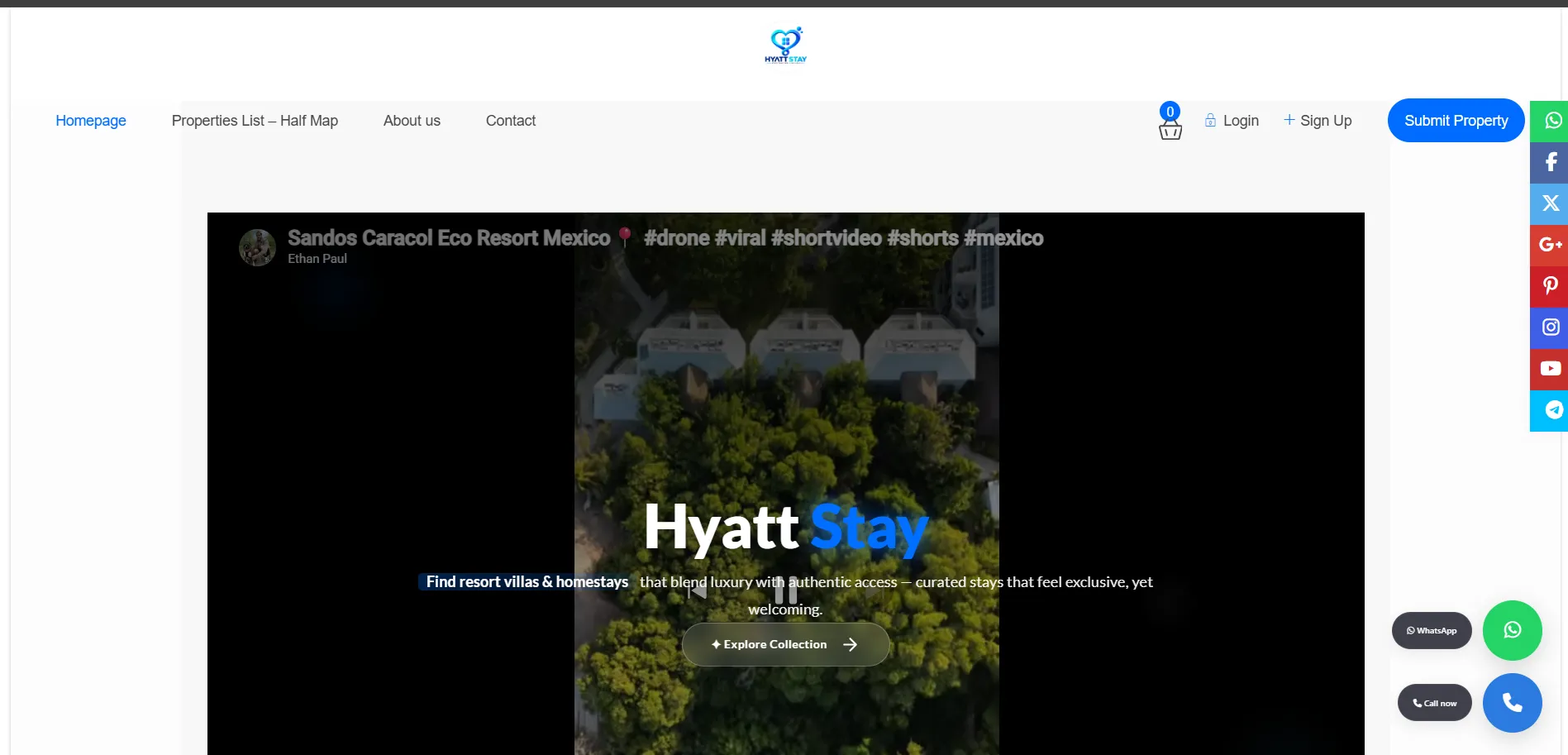This screenshot has width=1568, height=755.
Task: Click the Submit Property button
Action: click(x=1456, y=121)
